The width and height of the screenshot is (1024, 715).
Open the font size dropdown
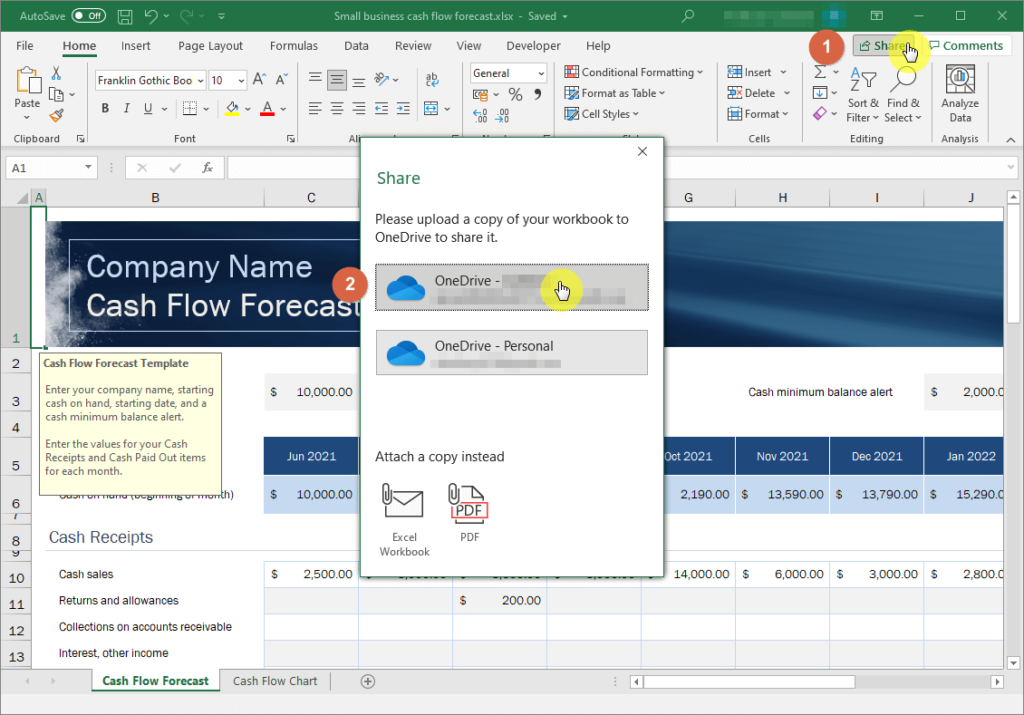pyautogui.click(x=242, y=80)
